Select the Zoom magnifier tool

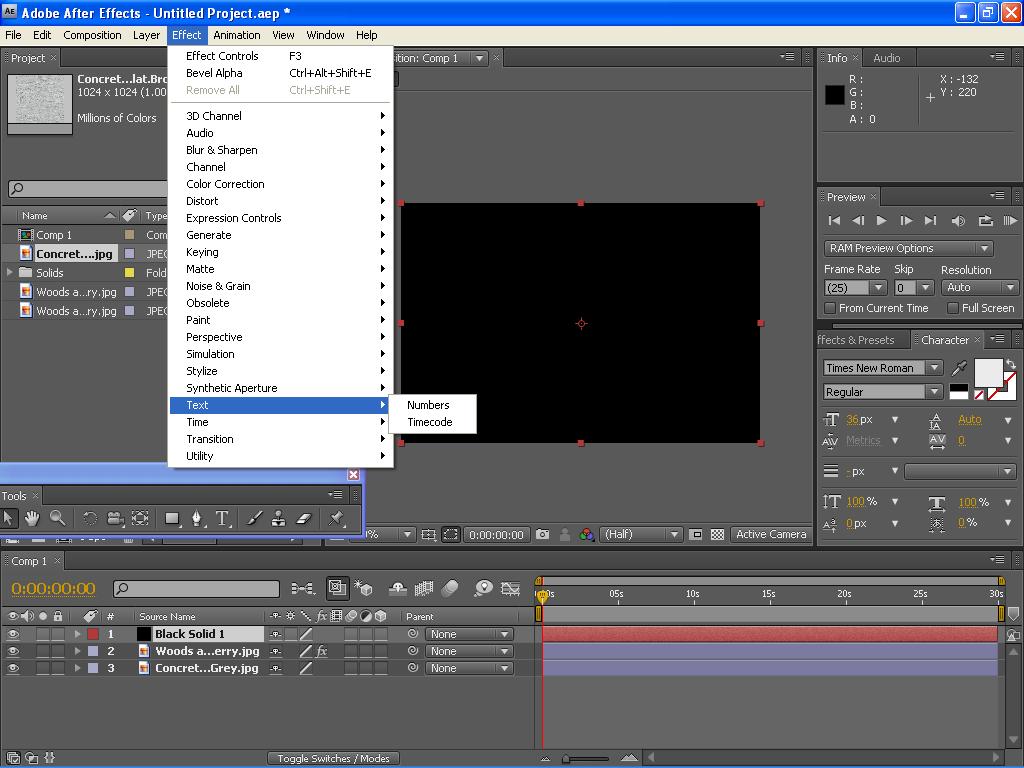tap(57, 519)
